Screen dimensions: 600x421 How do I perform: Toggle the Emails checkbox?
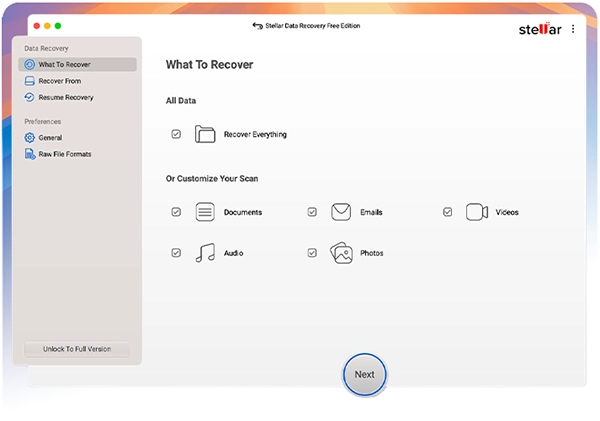[312, 212]
